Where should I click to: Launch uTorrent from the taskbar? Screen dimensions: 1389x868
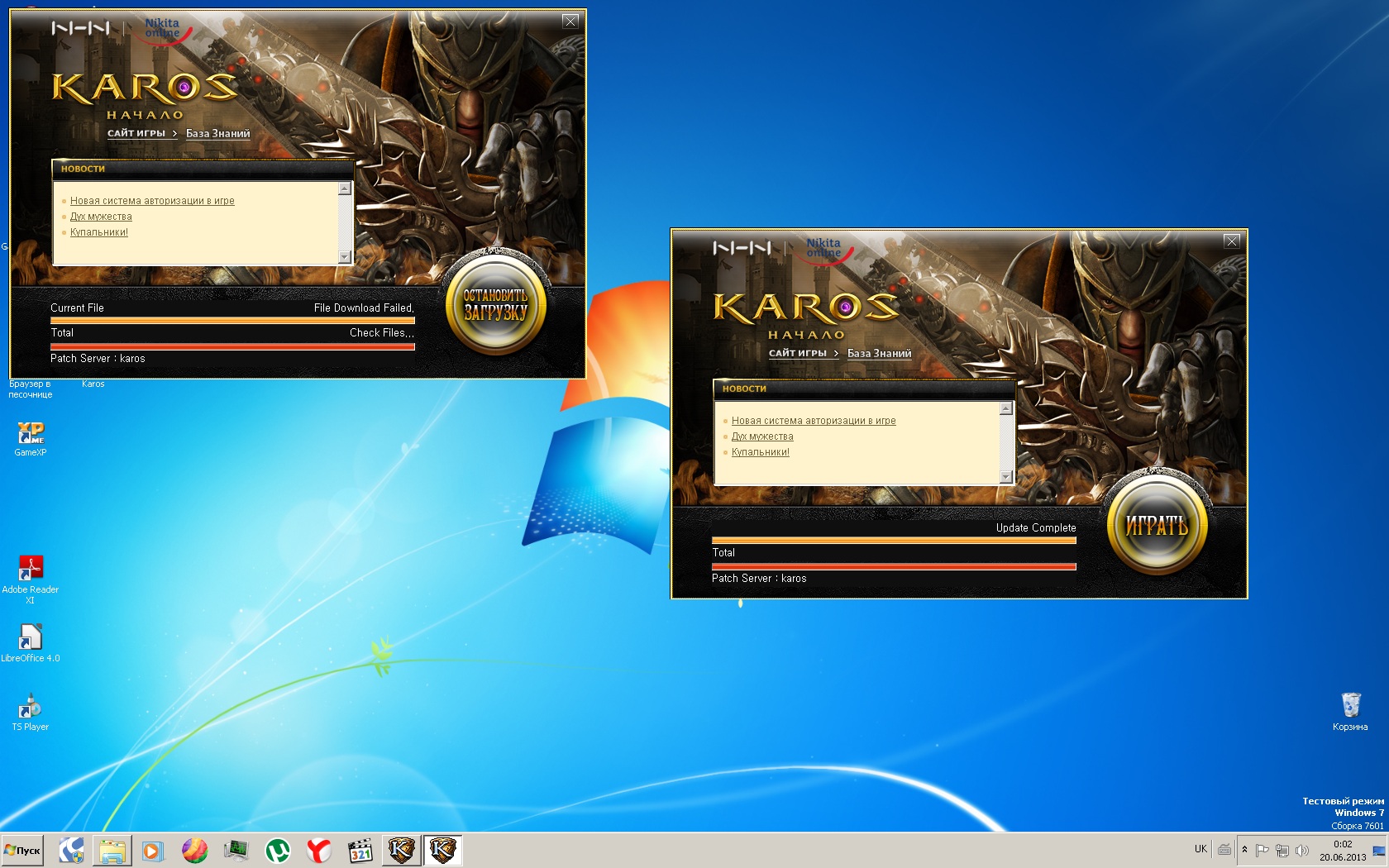(x=277, y=850)
